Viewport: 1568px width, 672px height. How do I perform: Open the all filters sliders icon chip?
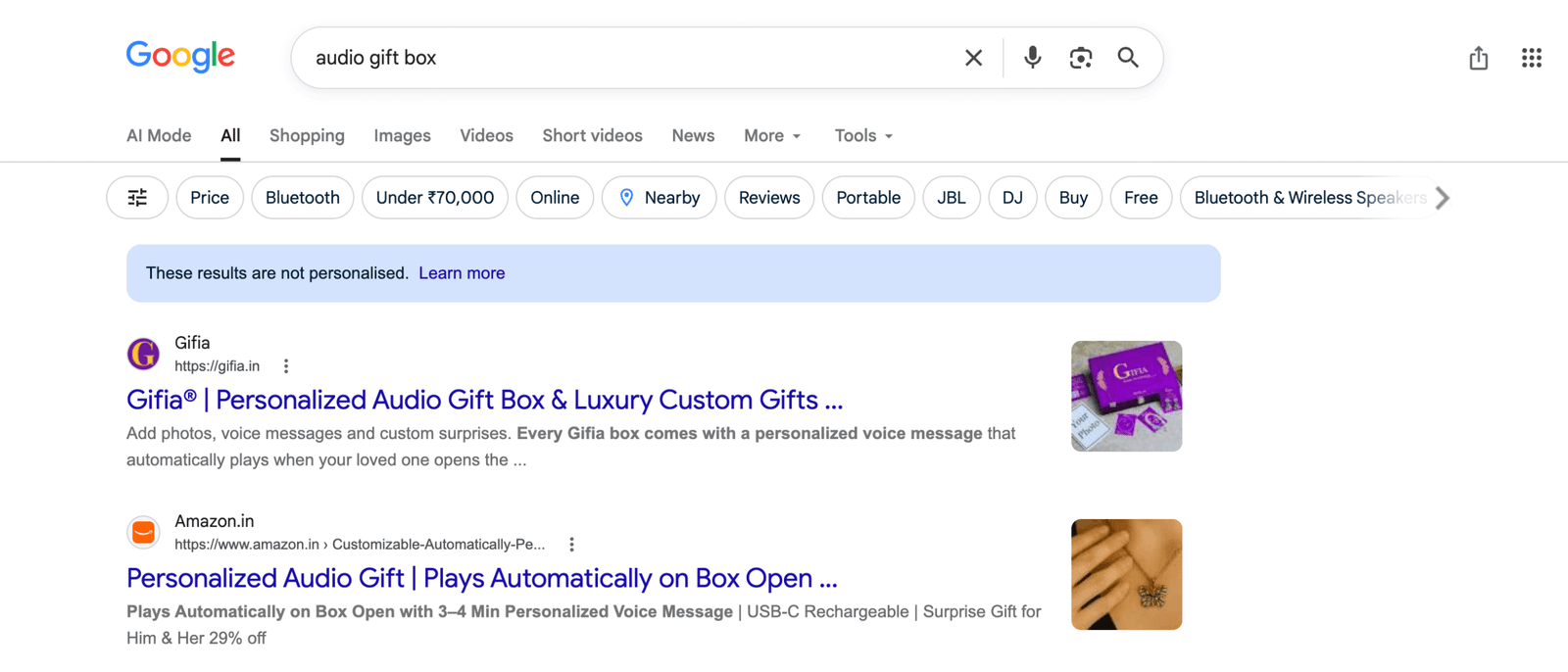tap(137, 198)
